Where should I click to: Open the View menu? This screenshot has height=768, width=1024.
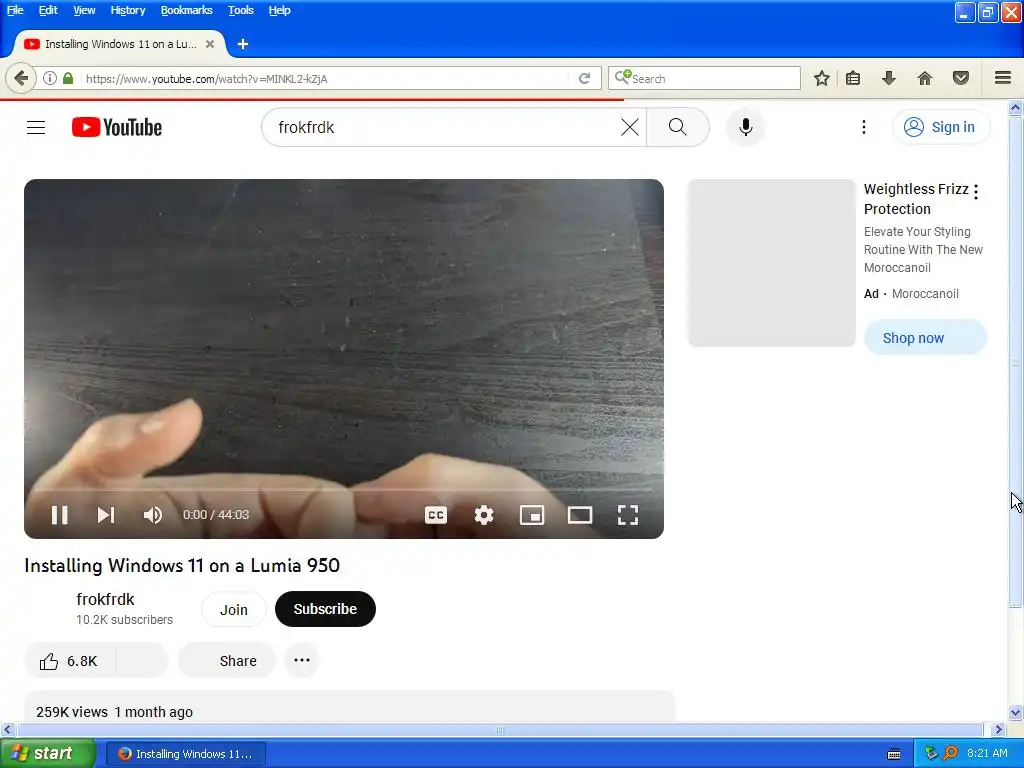[84, 10]
